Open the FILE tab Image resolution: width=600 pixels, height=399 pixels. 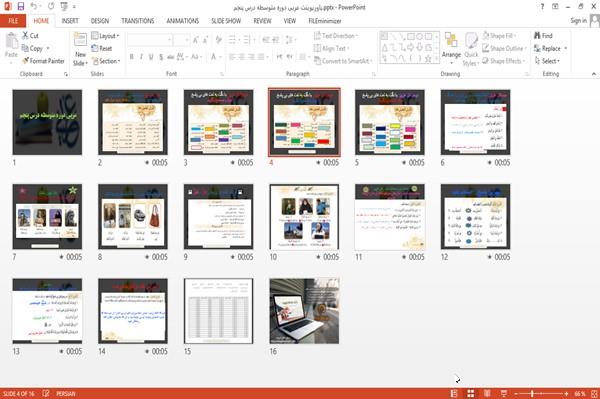[x=13, y=21]
